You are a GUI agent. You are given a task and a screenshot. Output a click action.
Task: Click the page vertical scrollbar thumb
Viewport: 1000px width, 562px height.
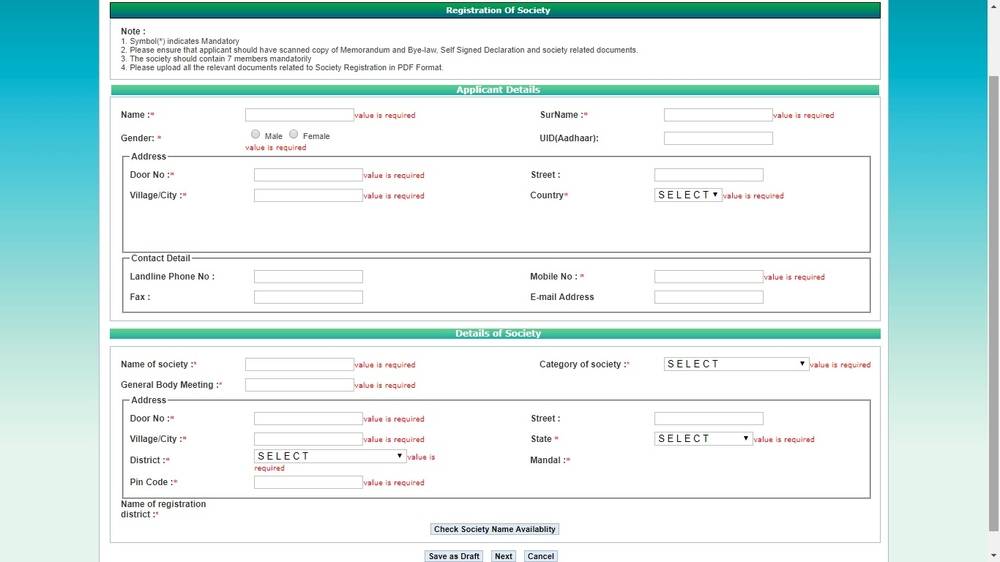pos(994,303)
